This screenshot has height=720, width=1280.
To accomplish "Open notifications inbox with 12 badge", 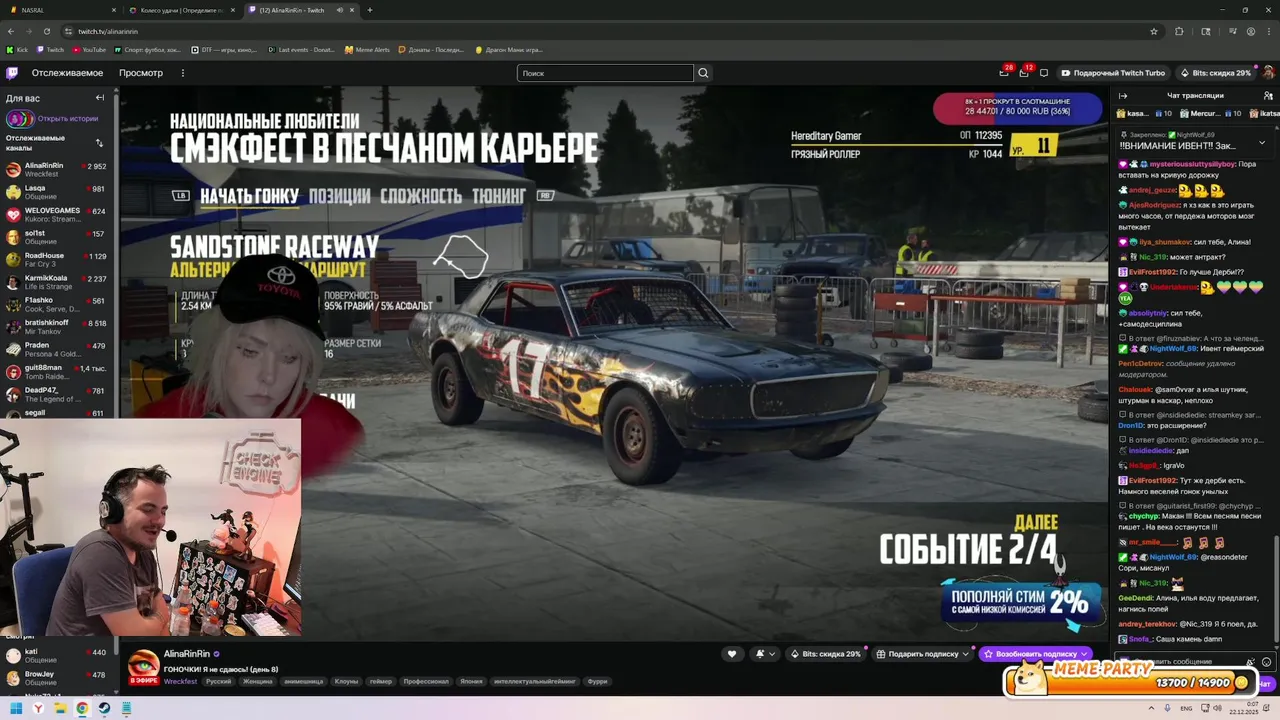I will [1024, 73].
